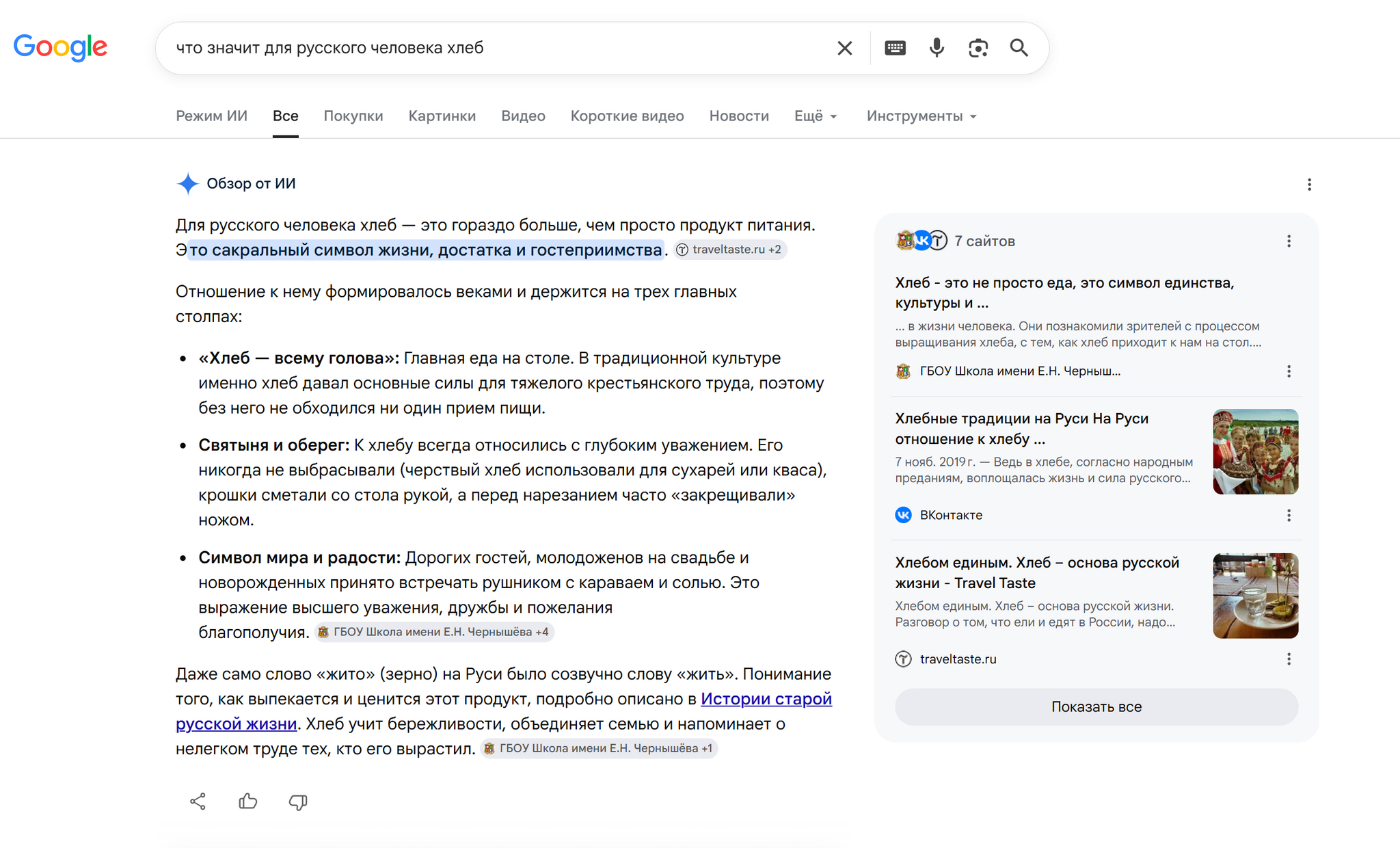1400x848 pixels.
Task: Open the AI overview three-dot menu
Action: click(1309, 184)
